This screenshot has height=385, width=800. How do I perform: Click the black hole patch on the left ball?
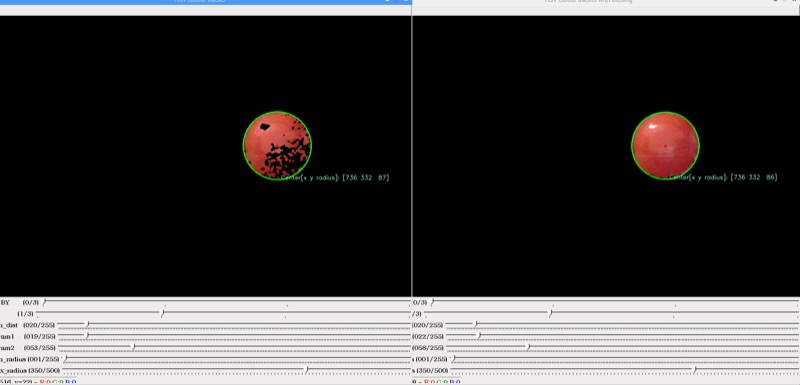265,127
